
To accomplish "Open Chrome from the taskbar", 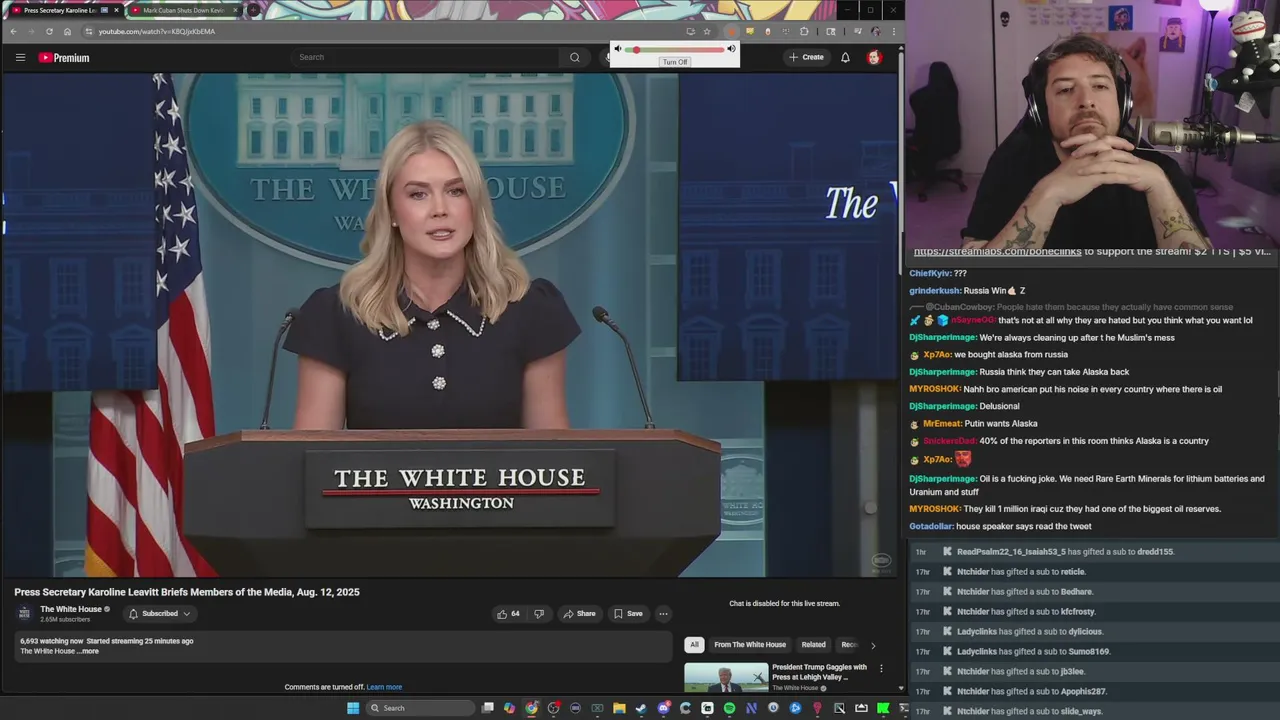I will point(531,708).
